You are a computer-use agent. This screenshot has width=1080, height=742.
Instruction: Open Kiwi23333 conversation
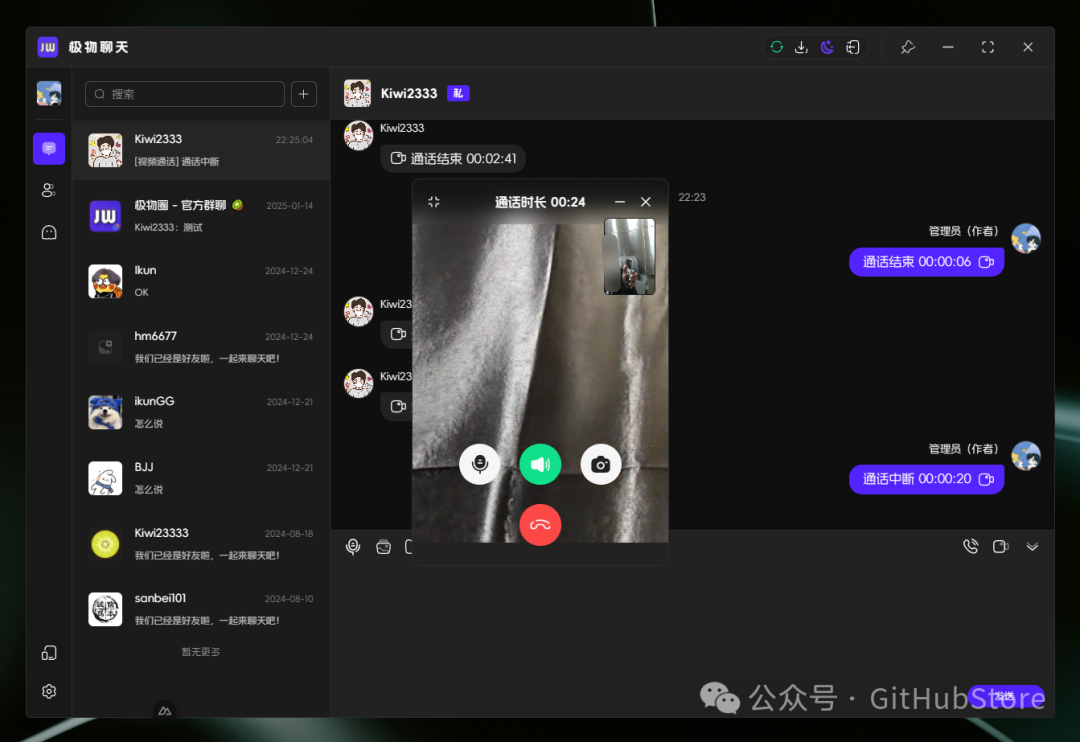201,544
